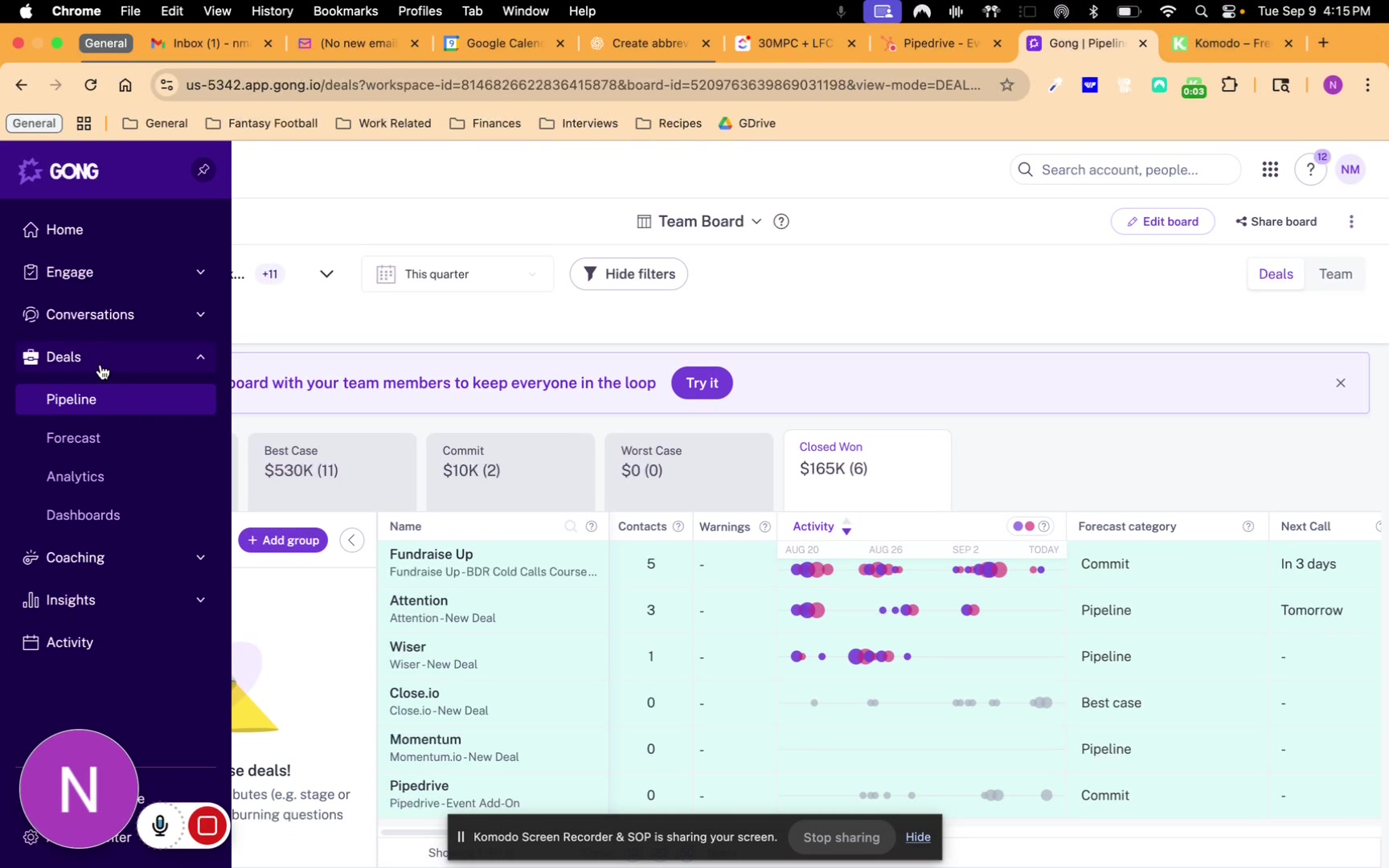1389x868 pixels.
Task: Hide the Komodo screen sharing bar
Action: point(918,837)
